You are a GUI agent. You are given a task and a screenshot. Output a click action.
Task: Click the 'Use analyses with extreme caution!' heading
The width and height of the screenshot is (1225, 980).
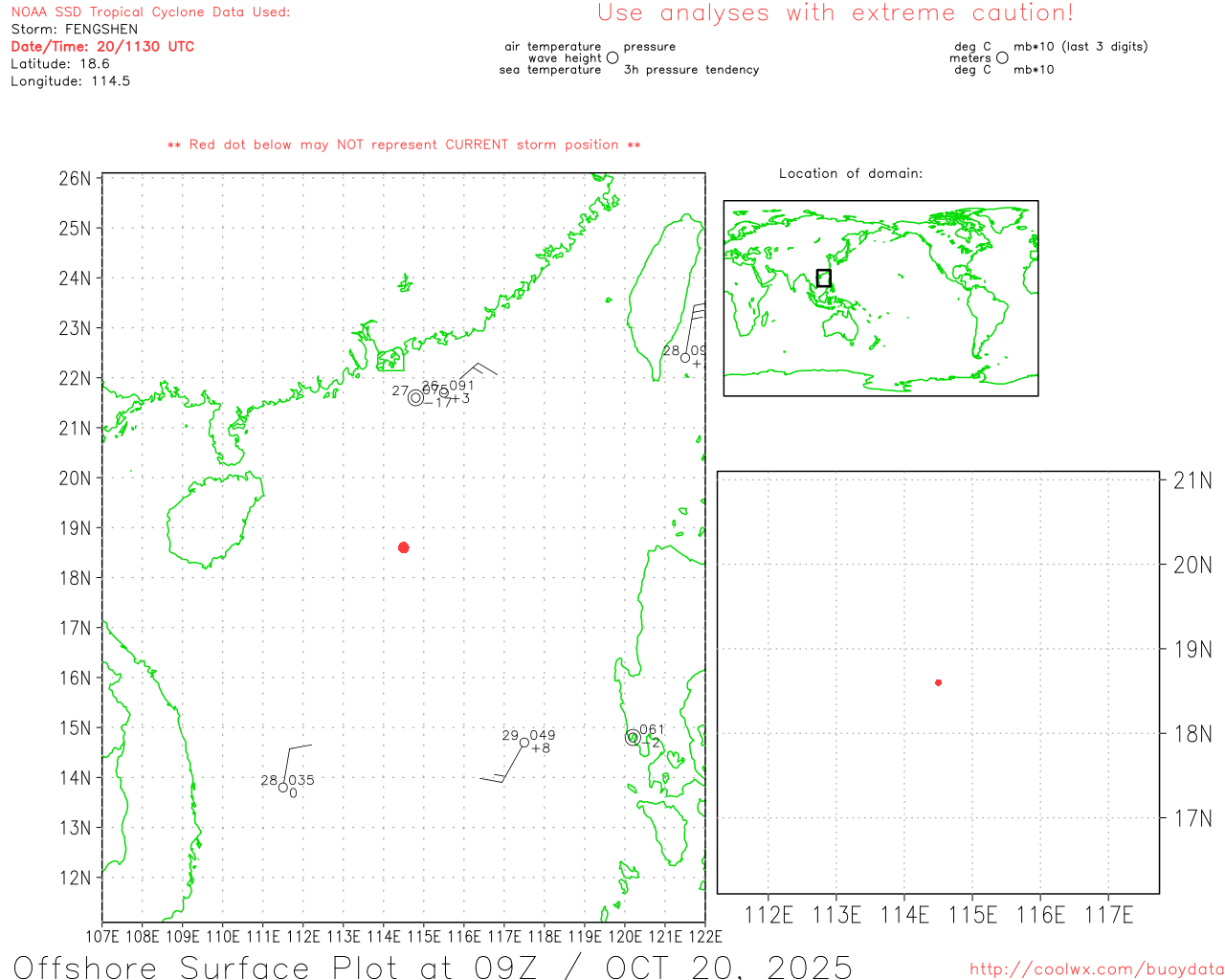tap(835, 13)
